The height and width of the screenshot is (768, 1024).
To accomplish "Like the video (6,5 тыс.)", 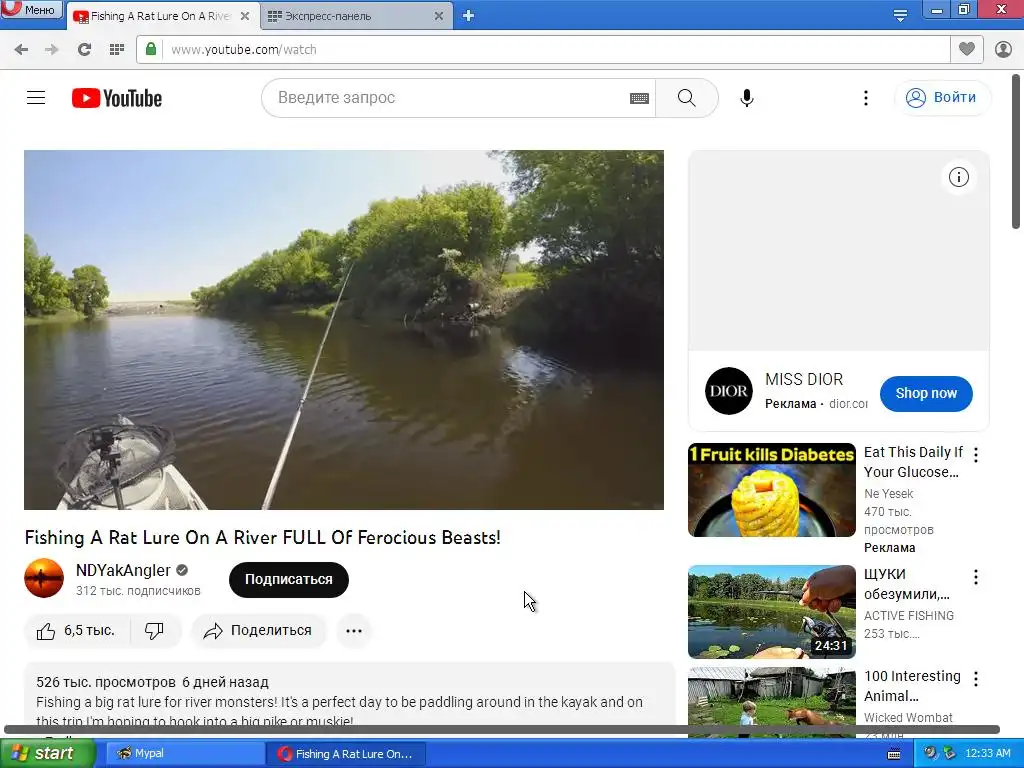I will click(x=76, y=631).
